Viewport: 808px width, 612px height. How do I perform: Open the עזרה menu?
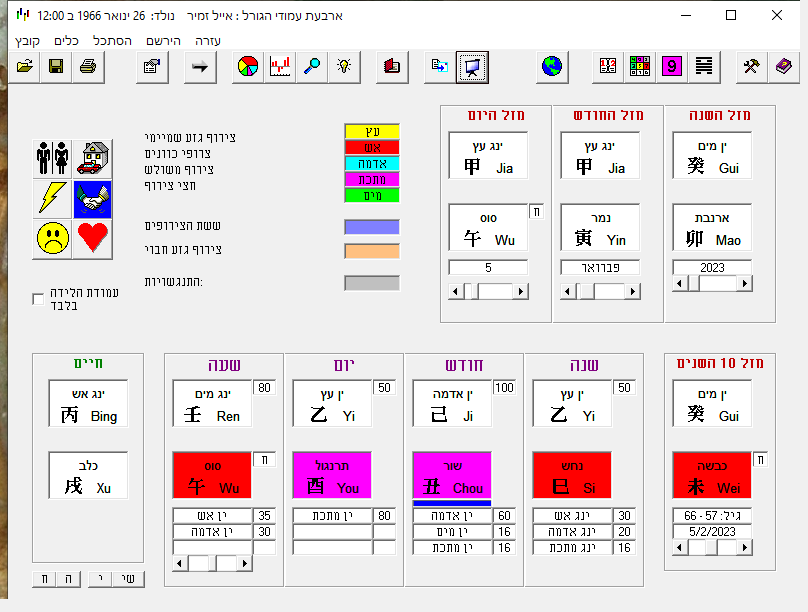point(205,41)
